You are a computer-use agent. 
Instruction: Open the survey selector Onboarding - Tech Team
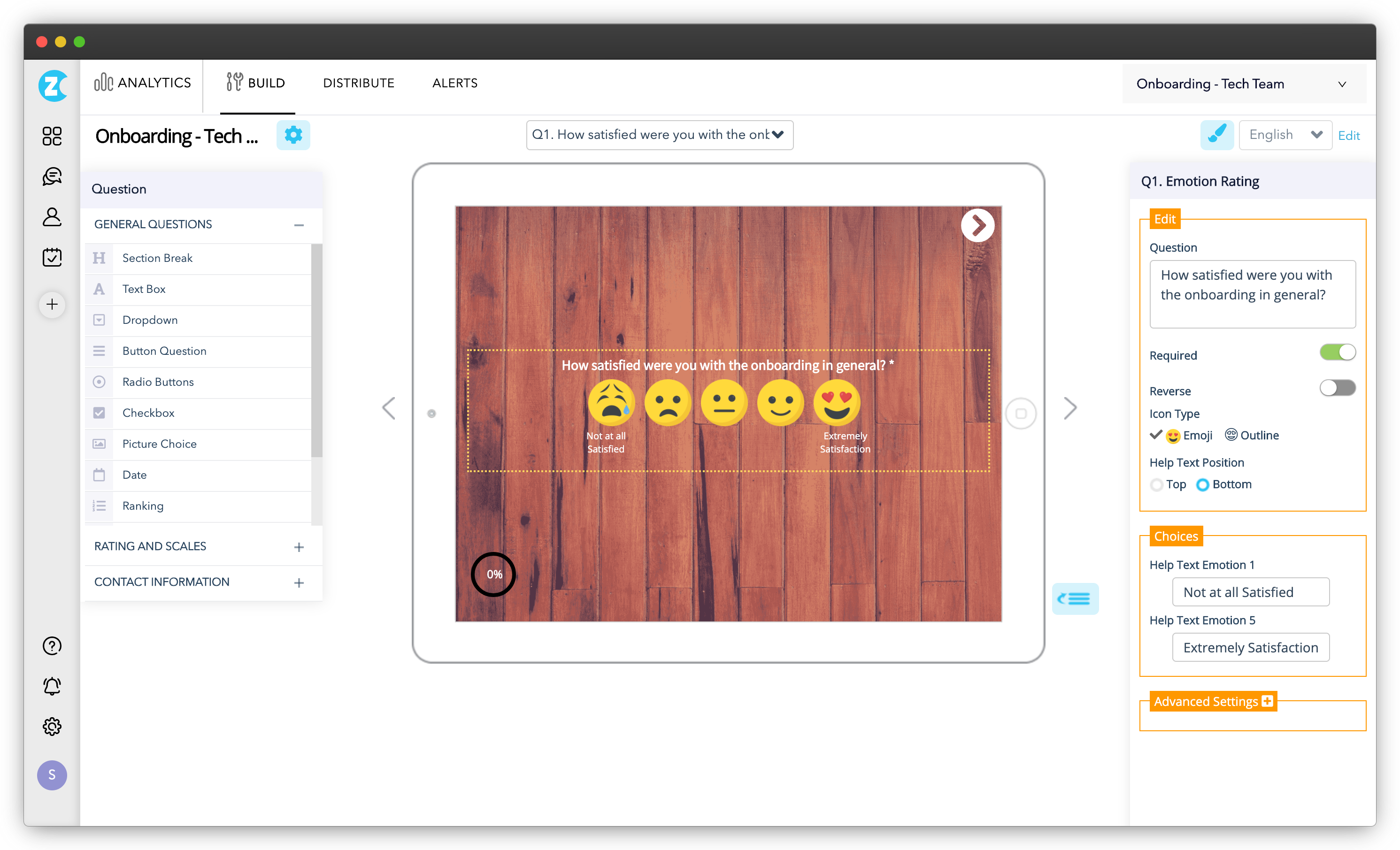(1244, 84)
